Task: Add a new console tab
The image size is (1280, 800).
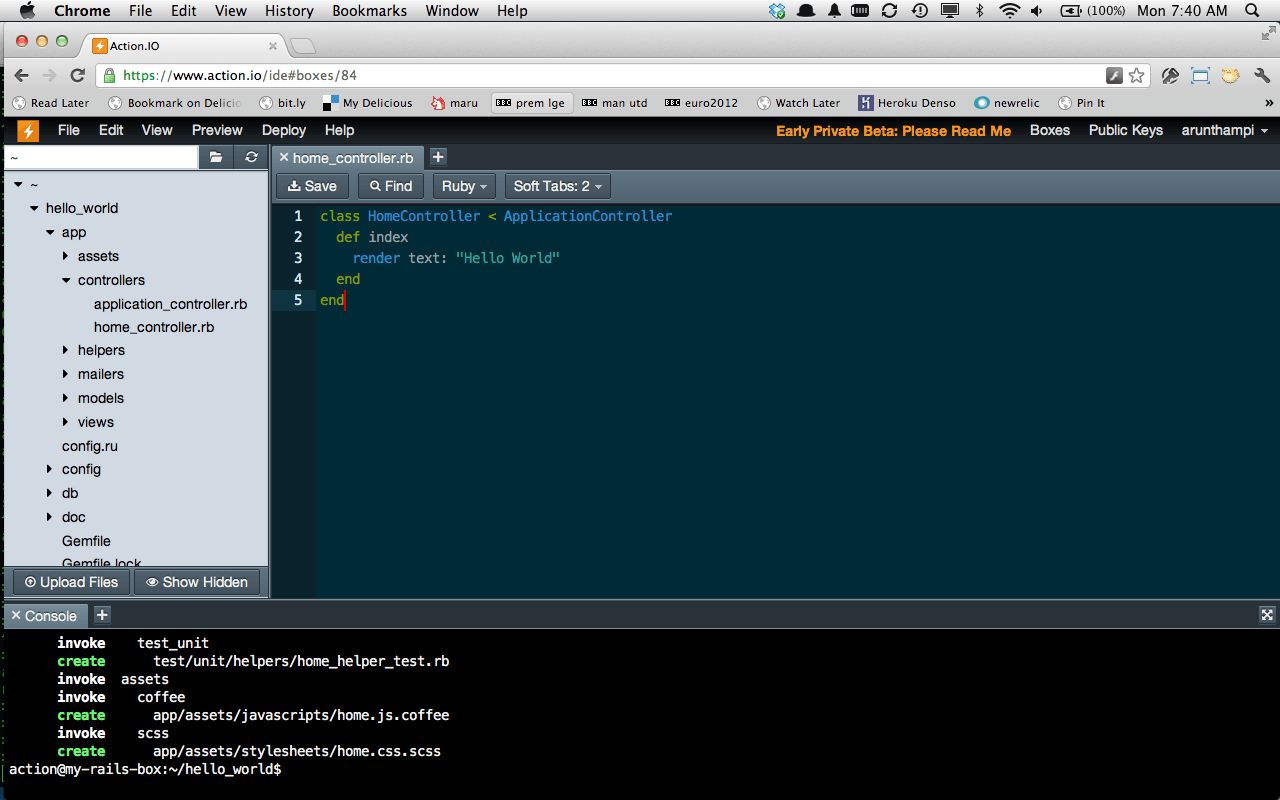Action: pos(102,615)
